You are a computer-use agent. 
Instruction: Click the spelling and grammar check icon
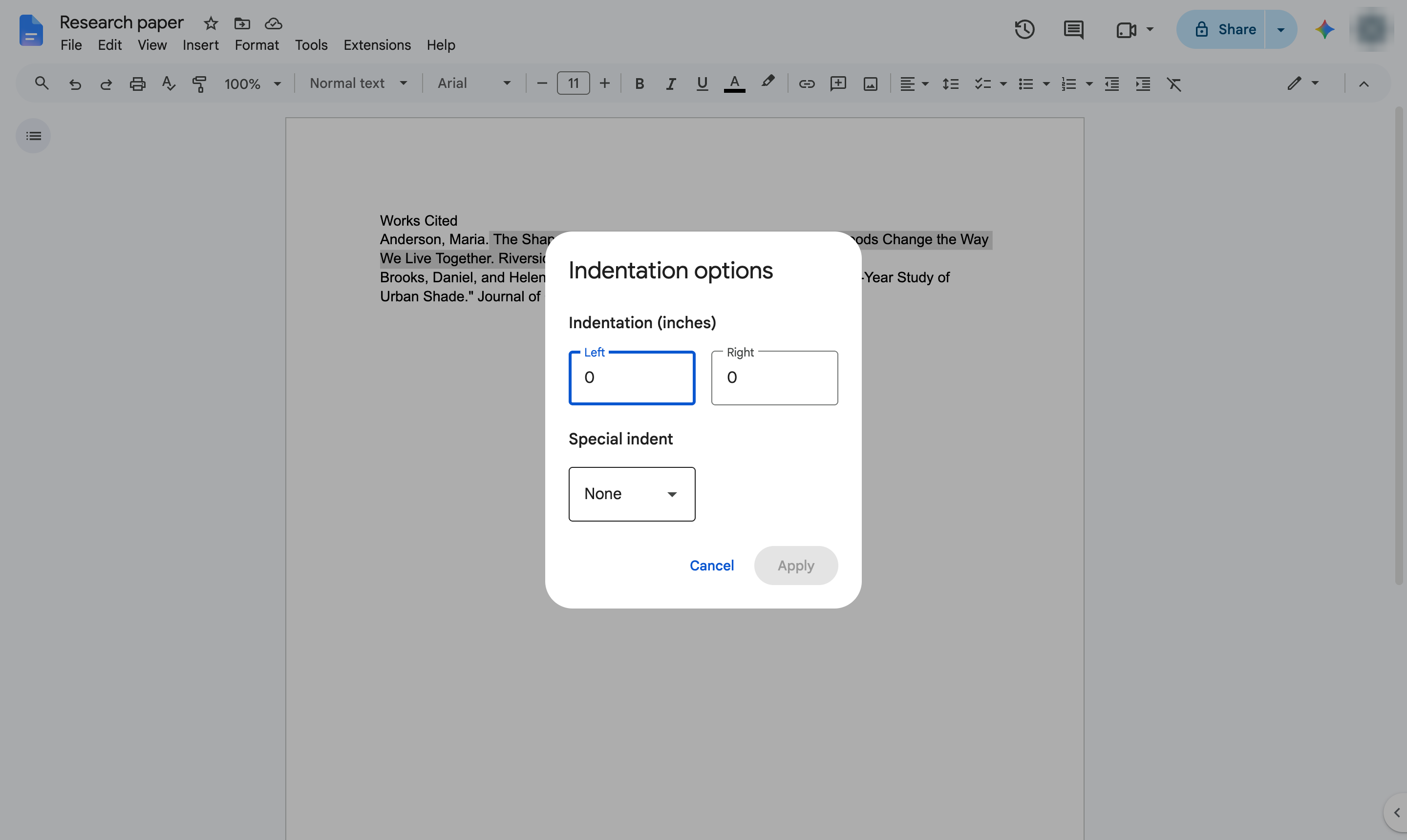(168, 84)
